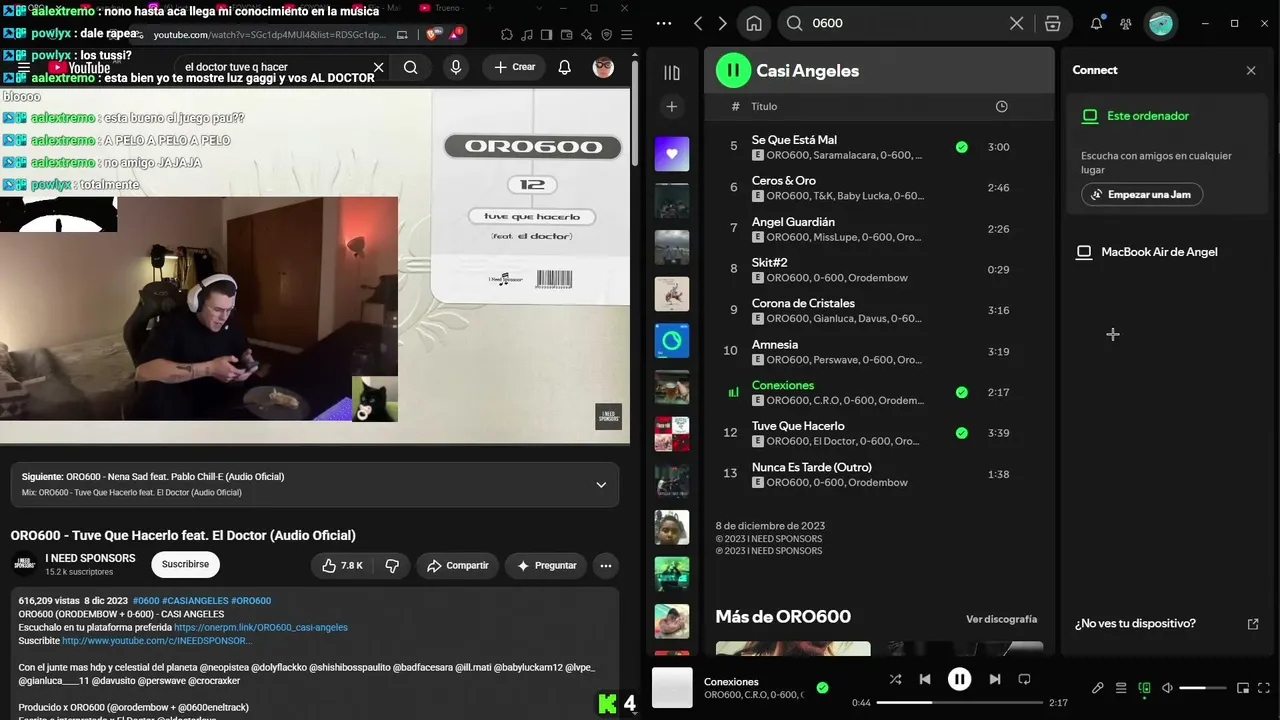Open YouTube notifications bell

[565, 67]
